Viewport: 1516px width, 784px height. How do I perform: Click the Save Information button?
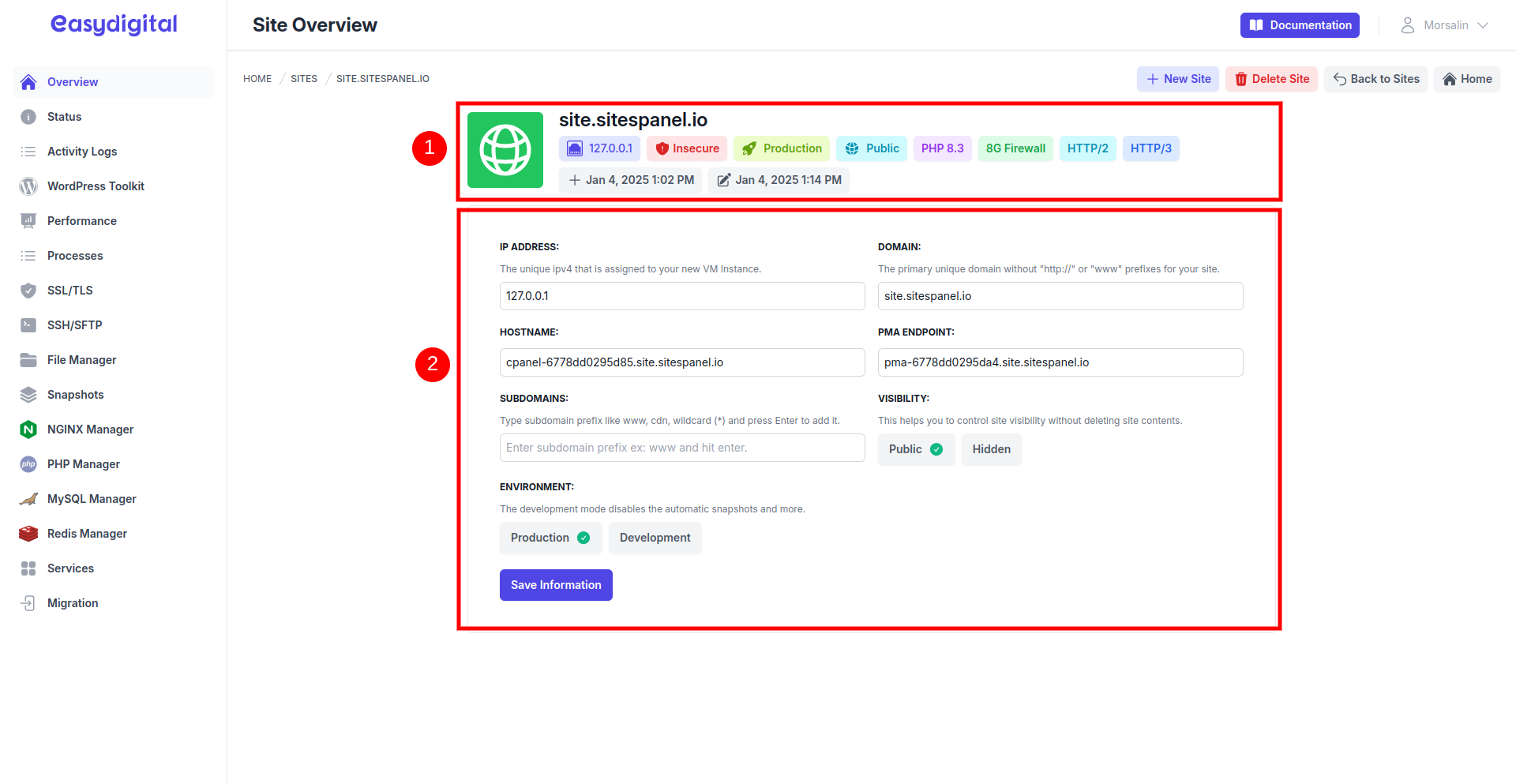(556, 585)
